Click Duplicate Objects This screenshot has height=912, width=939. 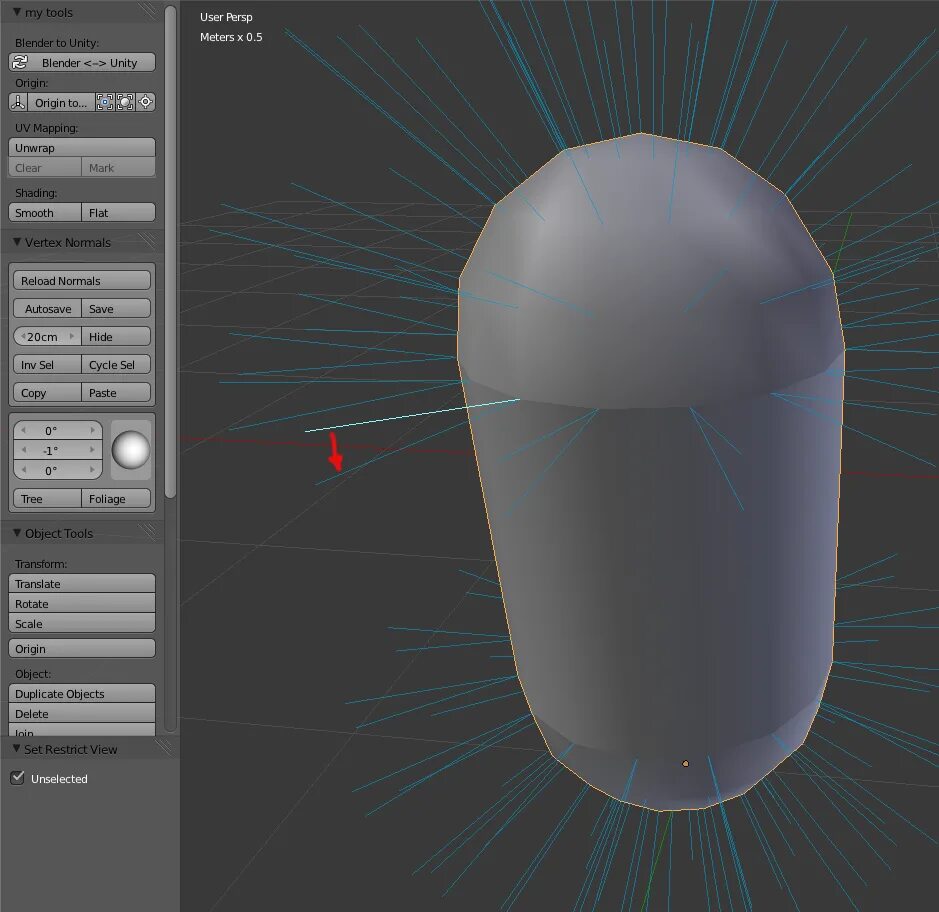[x=82, y=693]
